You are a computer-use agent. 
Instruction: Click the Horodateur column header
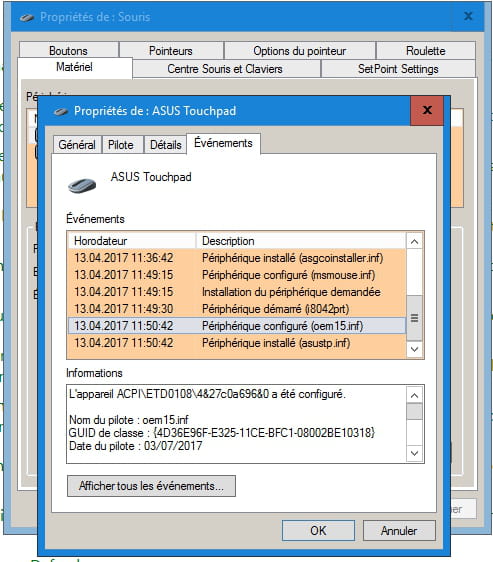pos(132,240)
